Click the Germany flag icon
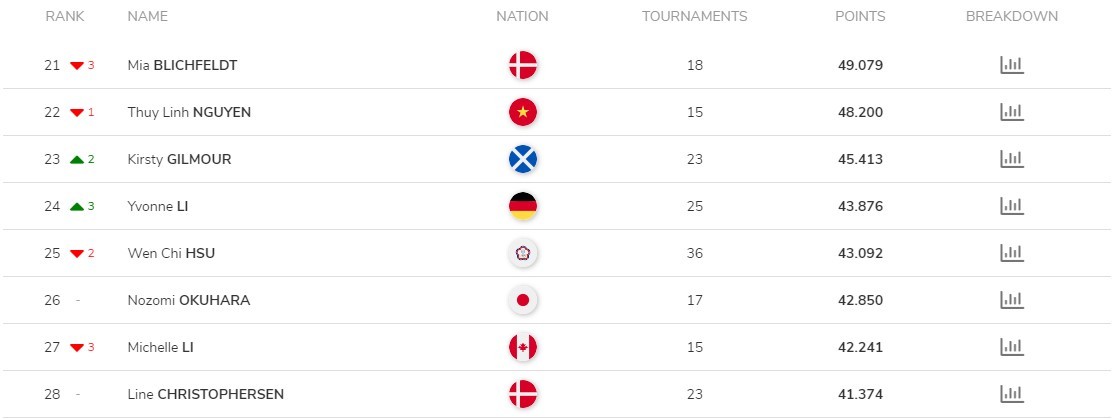 pos(523,206)
